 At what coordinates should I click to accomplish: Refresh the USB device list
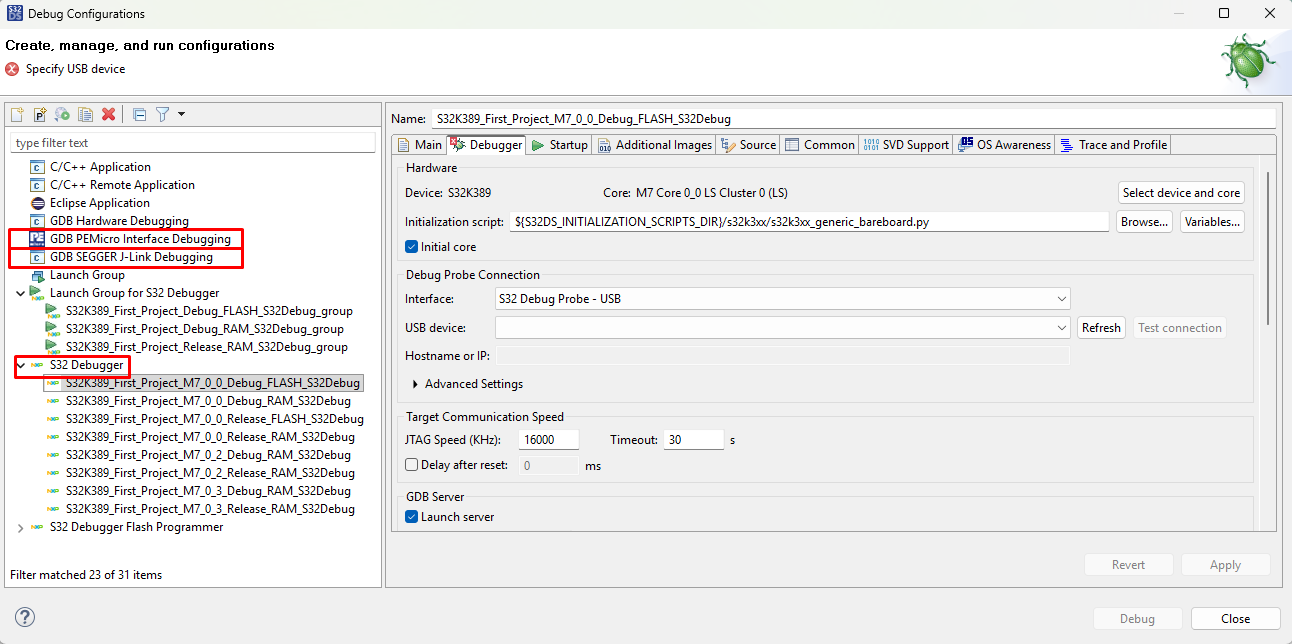1101,327
